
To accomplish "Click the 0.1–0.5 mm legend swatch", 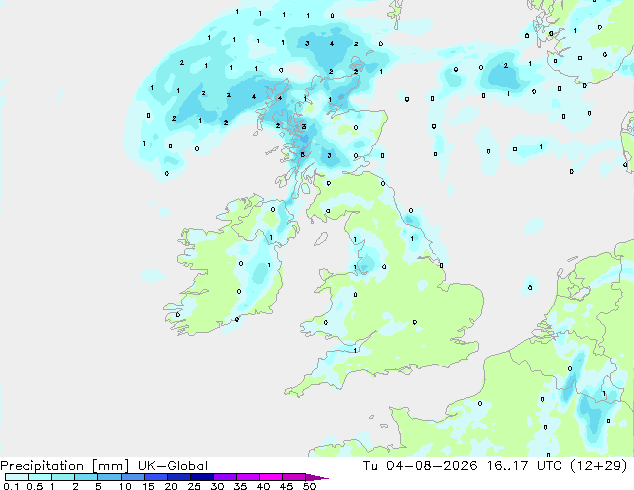I will 17,477.
